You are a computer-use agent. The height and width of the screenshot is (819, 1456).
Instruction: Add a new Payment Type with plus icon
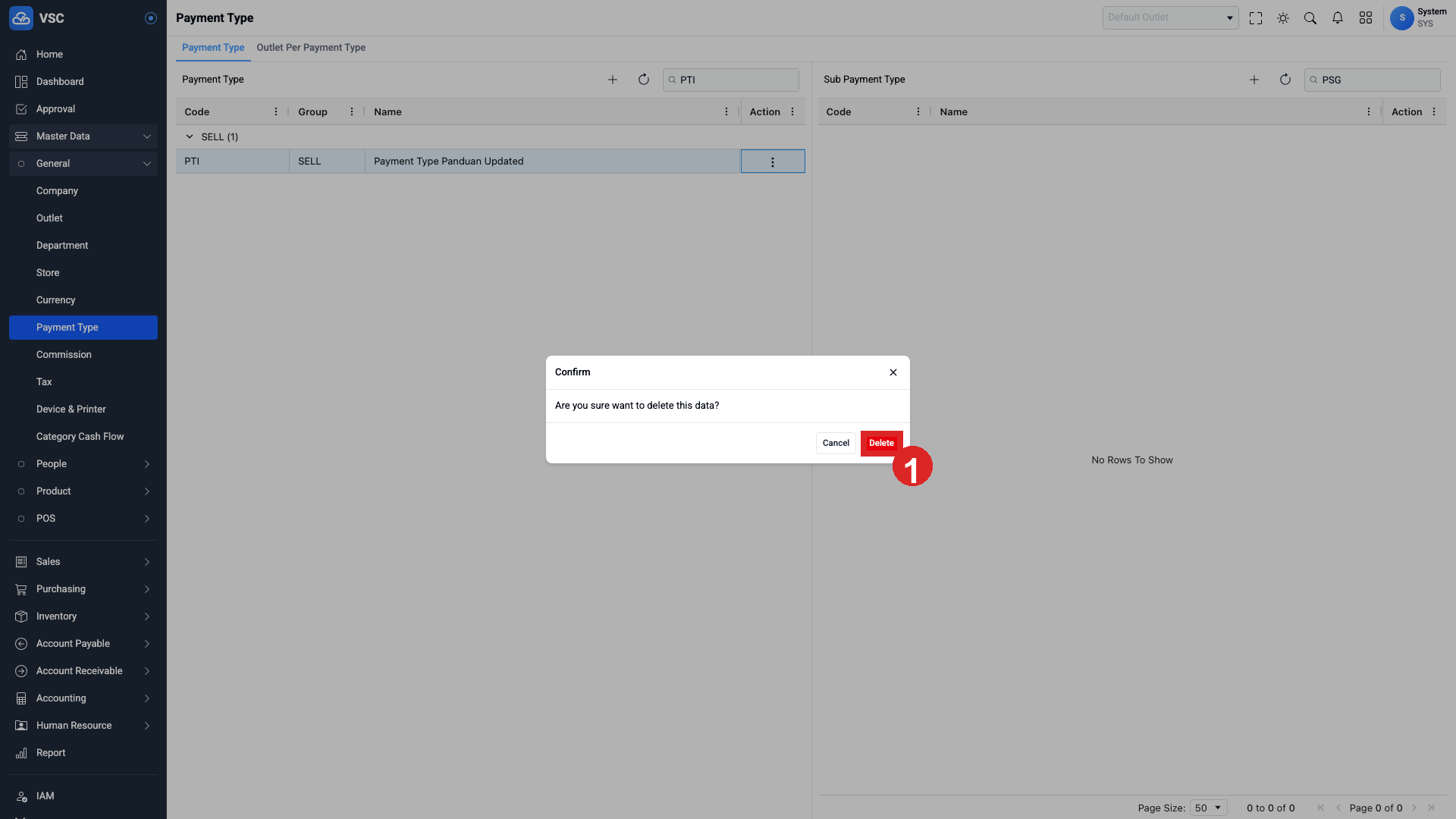point(613,80)
